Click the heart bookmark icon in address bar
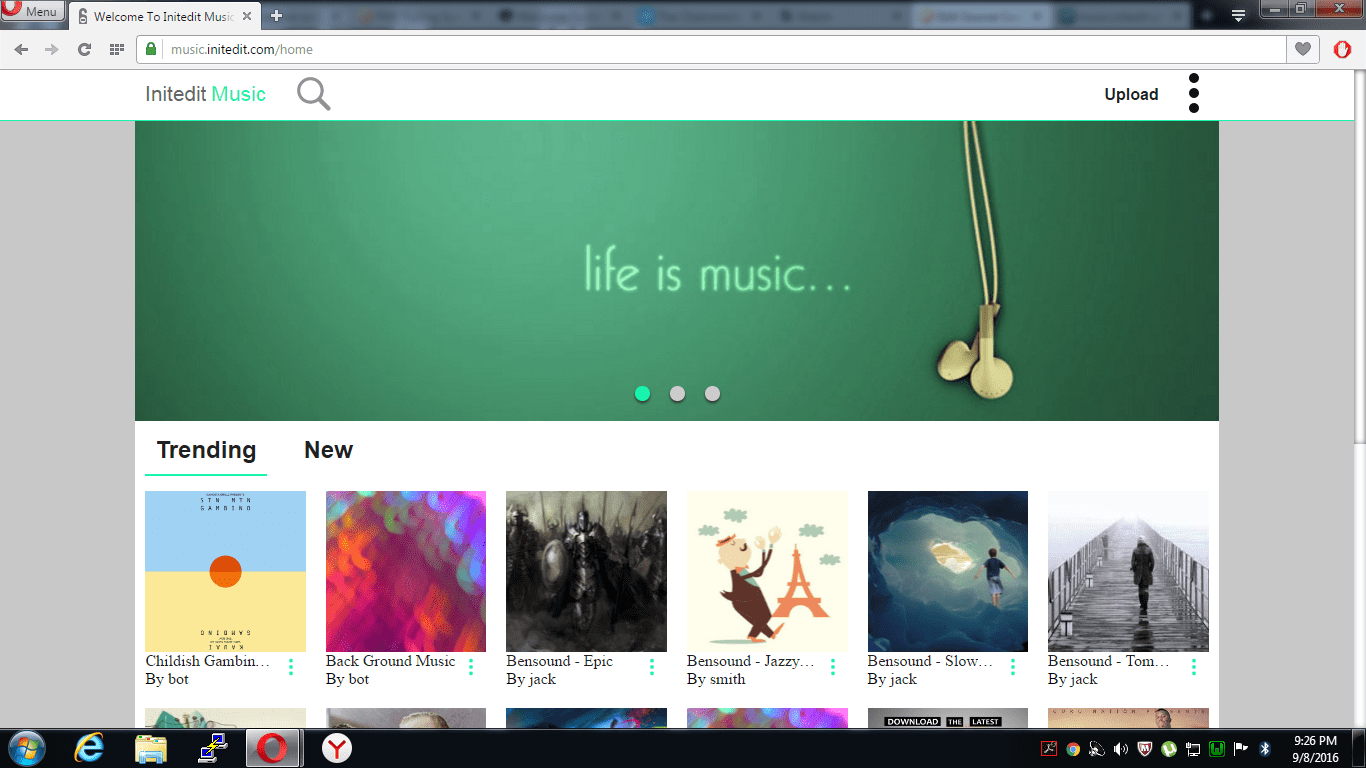 pyautogui.click(x=1301, y=48)
